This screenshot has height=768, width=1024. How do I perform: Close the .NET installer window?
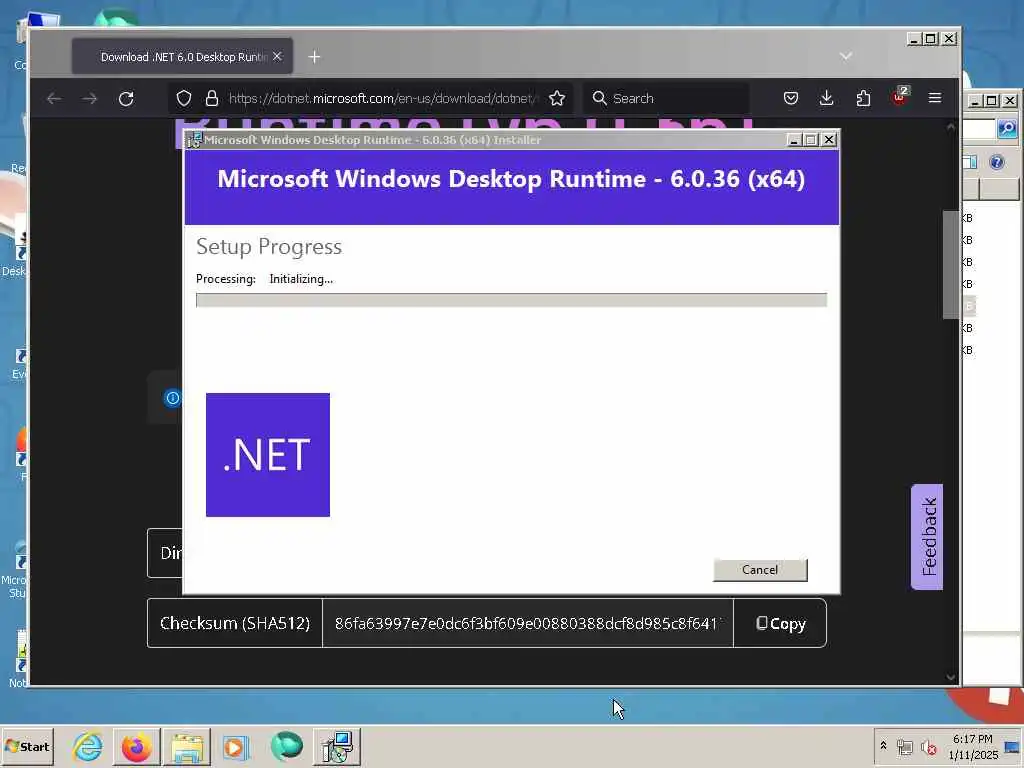coord(829,140)
